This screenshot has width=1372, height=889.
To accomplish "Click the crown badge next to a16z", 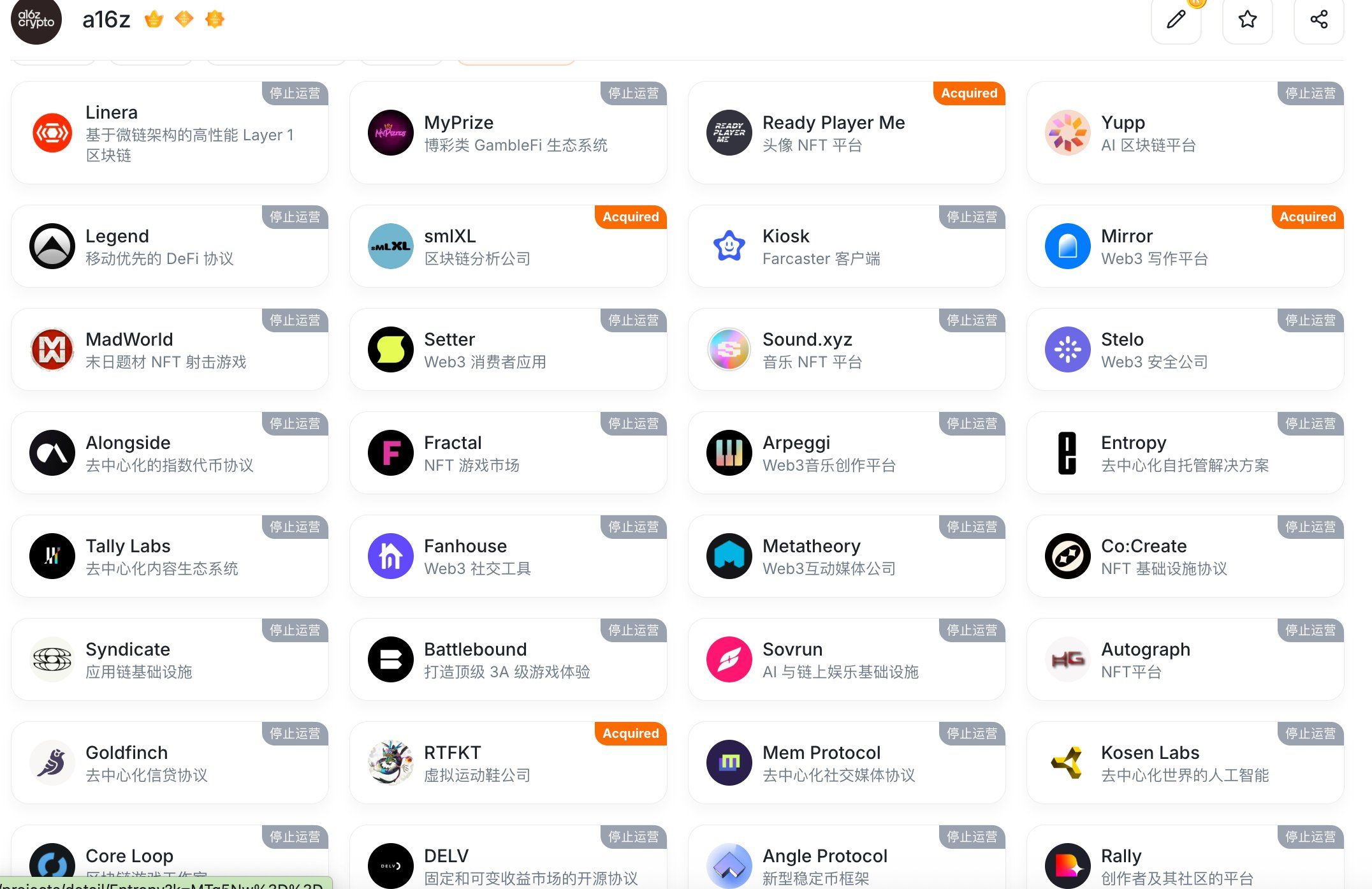I will coord(154,20).
